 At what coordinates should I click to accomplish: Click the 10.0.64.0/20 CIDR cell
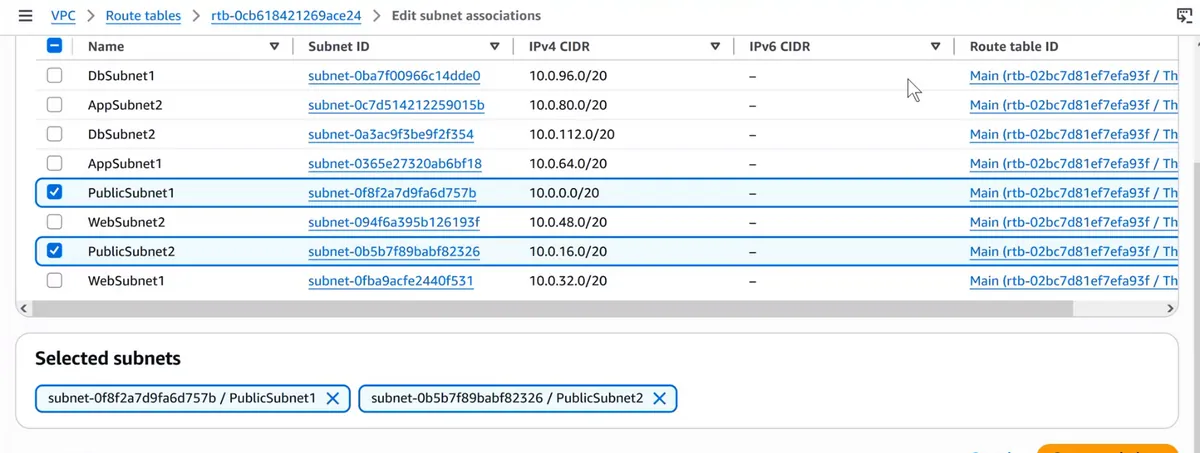pyautogui.click(x=566, y=163)
